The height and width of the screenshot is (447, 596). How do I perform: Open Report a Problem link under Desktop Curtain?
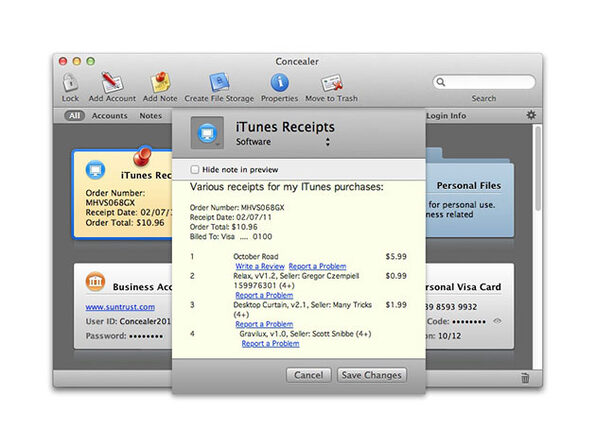coord(264,324)
